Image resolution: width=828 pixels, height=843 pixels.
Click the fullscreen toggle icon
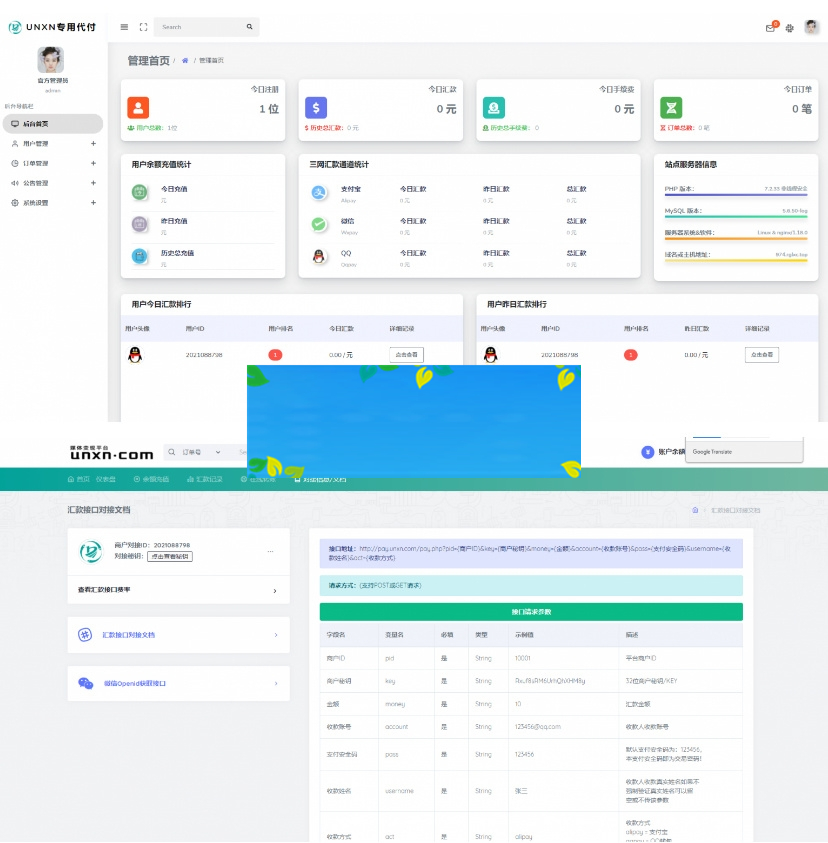point(143,27)
